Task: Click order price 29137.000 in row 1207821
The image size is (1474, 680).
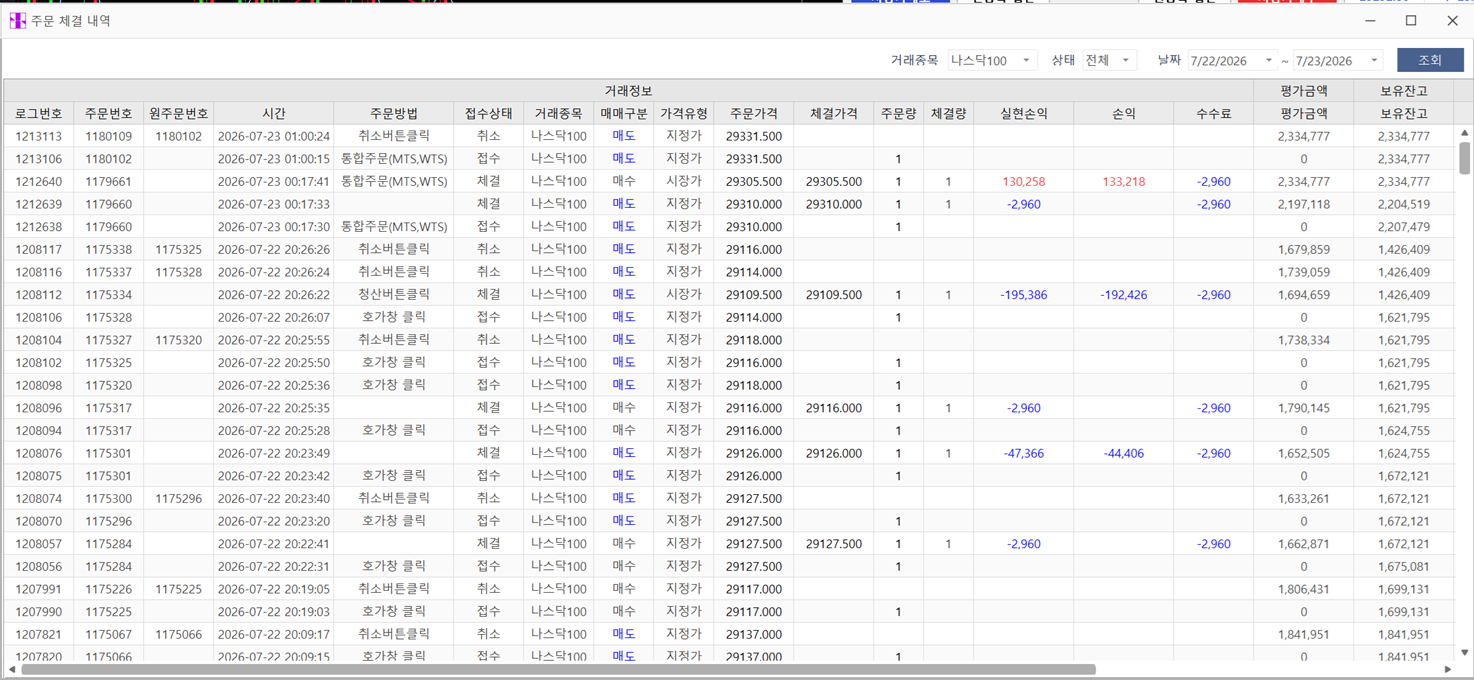Action: 754,634
